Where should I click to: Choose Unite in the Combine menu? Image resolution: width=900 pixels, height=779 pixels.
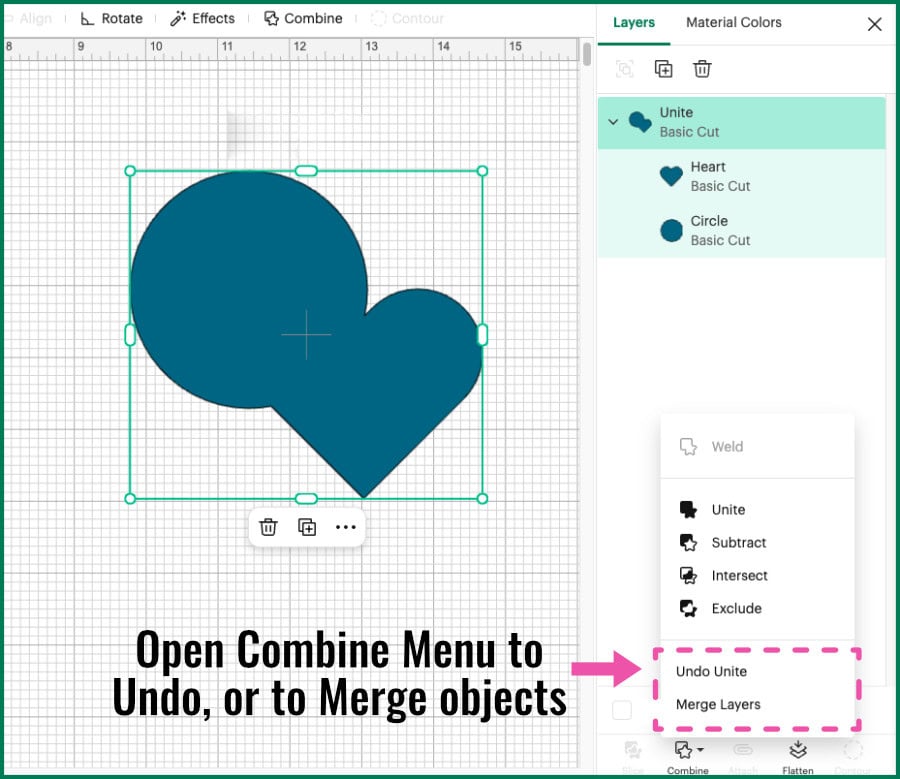[x=757, y=509]
